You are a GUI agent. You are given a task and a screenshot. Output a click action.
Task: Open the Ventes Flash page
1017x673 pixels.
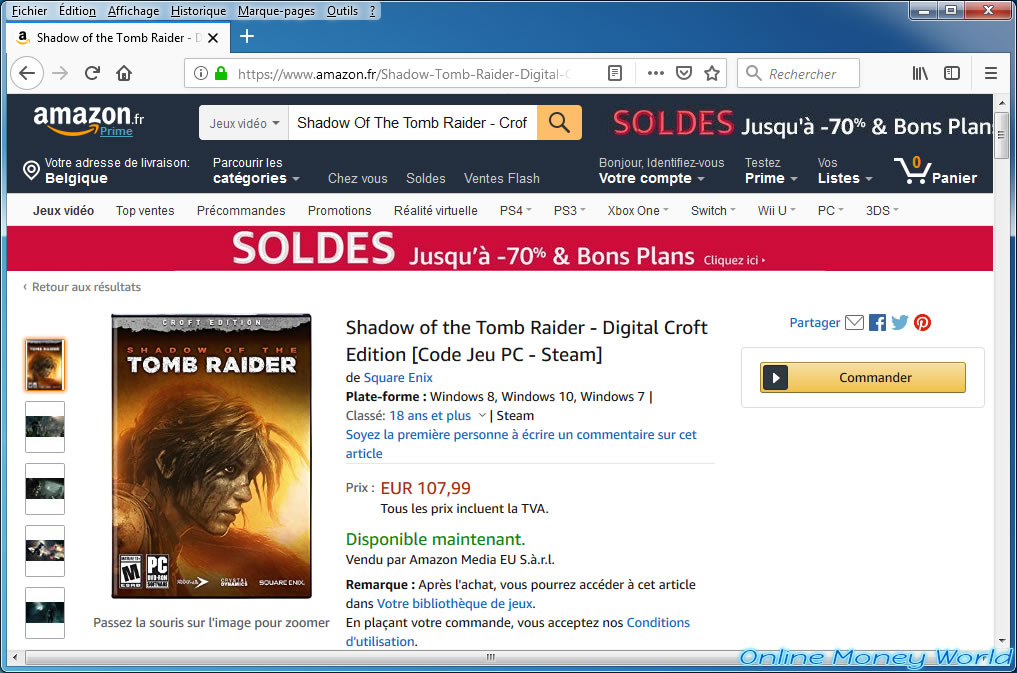(501, 178)
